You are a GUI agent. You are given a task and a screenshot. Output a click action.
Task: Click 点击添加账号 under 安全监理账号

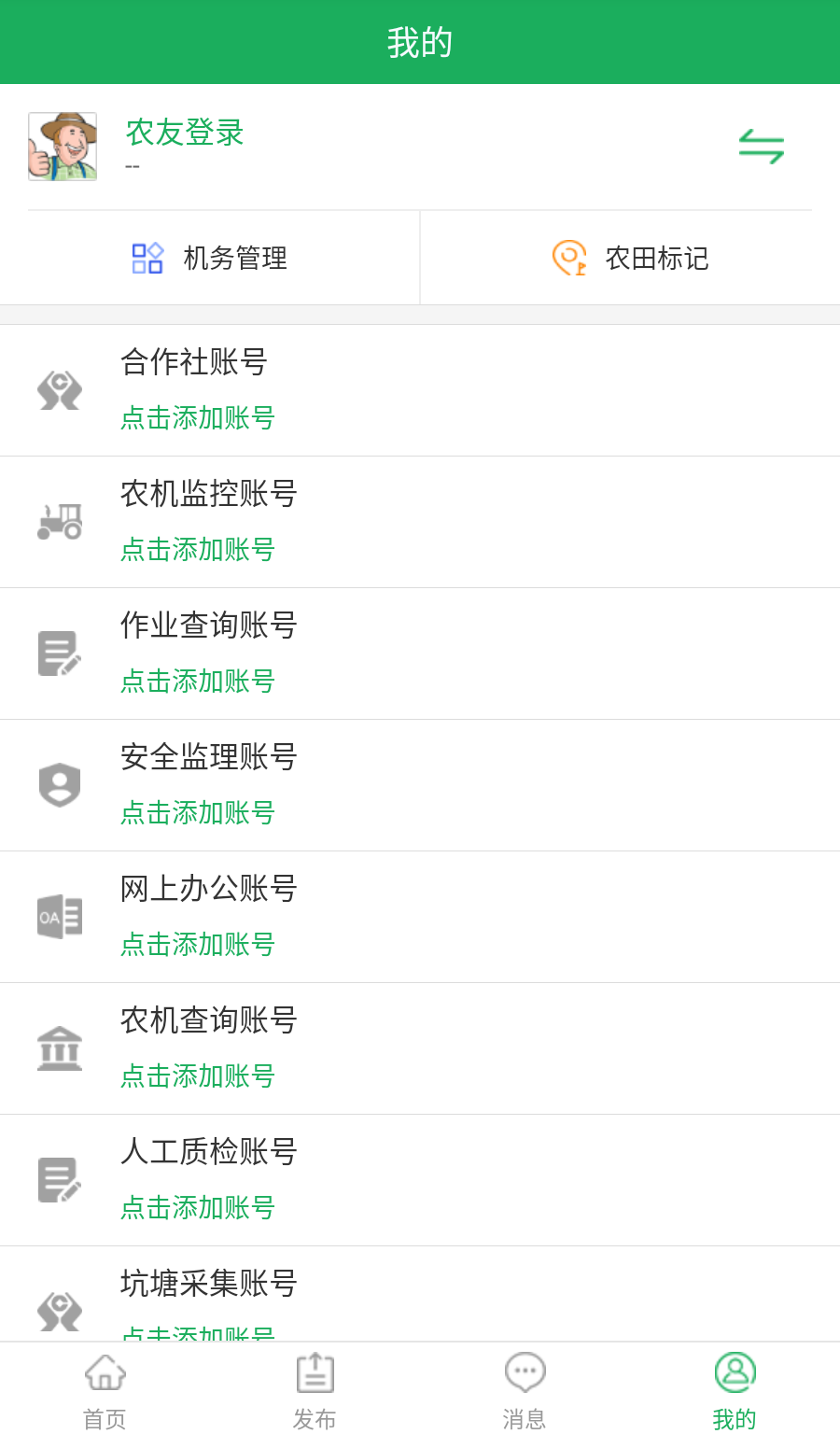[x=198, y=813]
